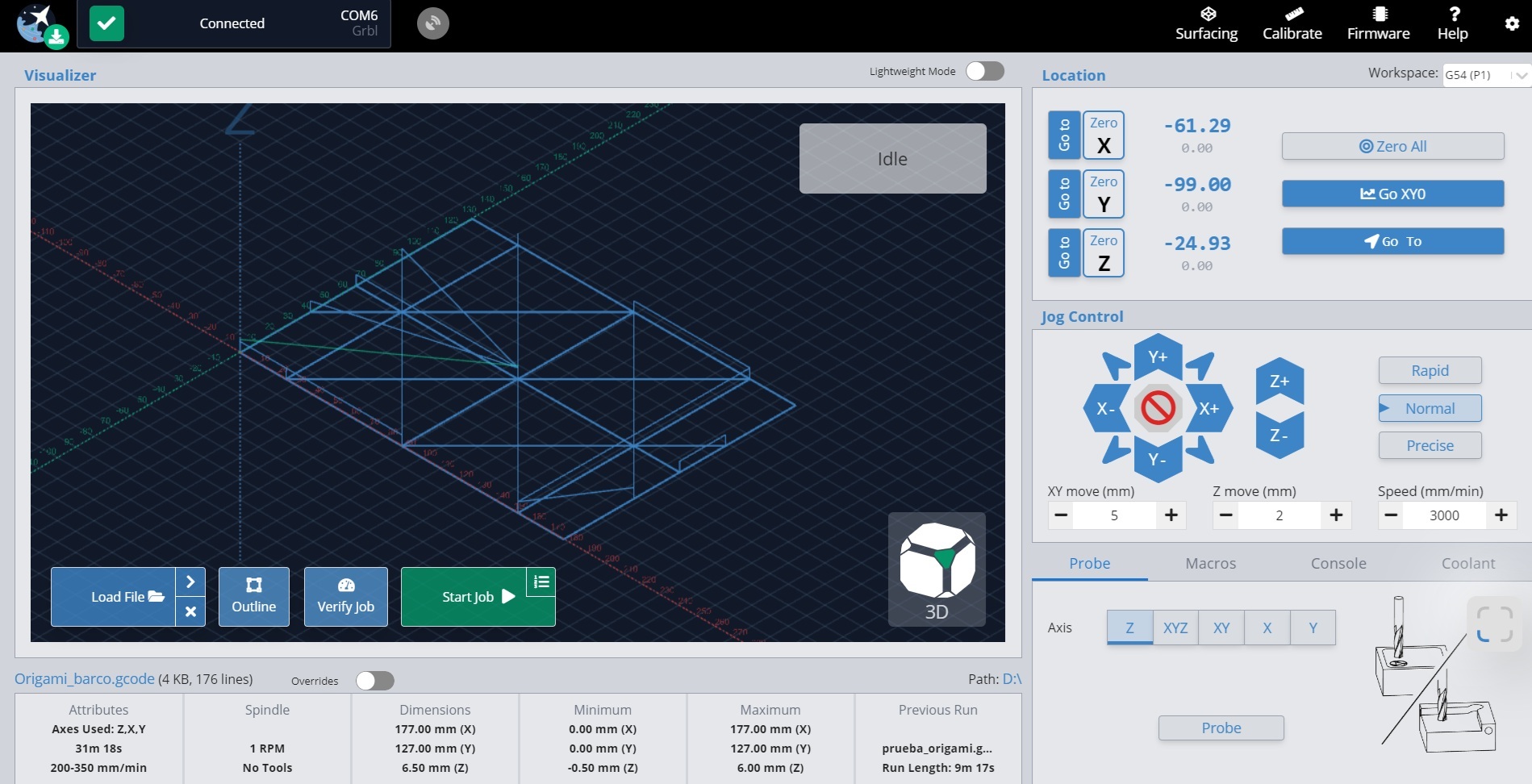The image size is (1532, 784).
Task: Increase XY move distance with plus
Action: click(1171, 515)
